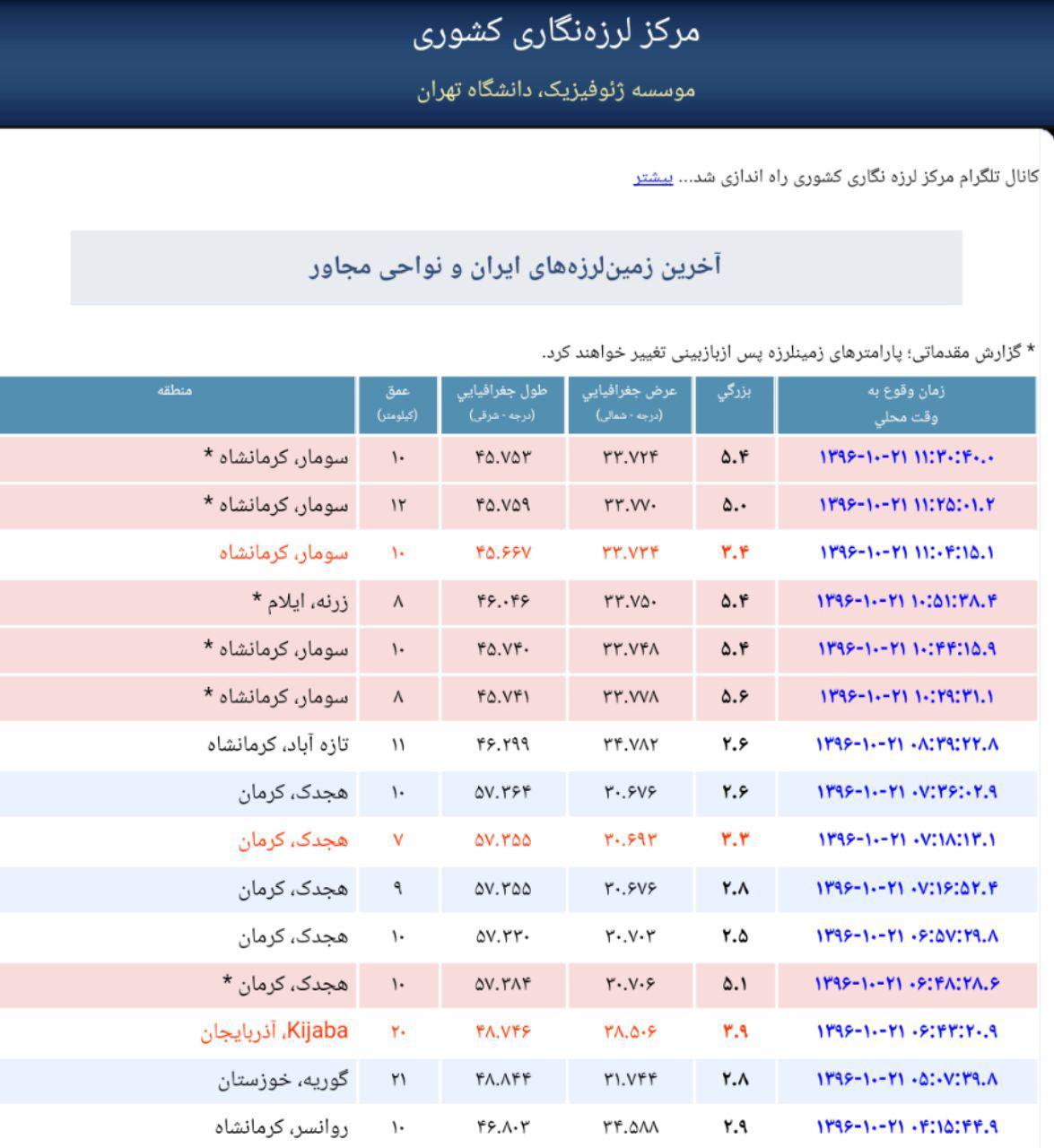
Task: Click the 'زمان وقوع به وقت محلی' column header
Action: click(906, 404)
